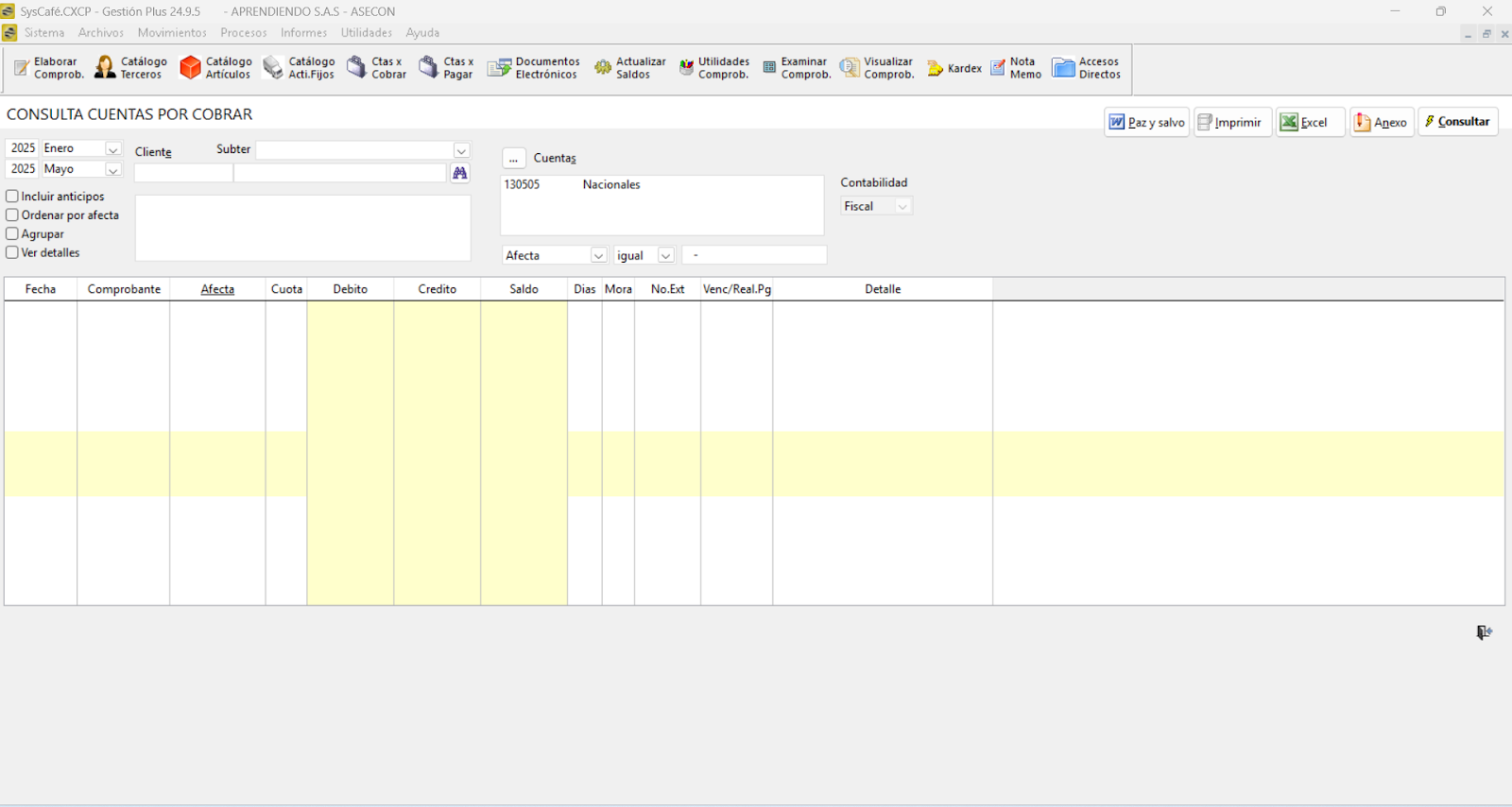Open the Kardex tool
Image resolution: width=1512 pixels, height=807 pixels.
pos(954,68)
